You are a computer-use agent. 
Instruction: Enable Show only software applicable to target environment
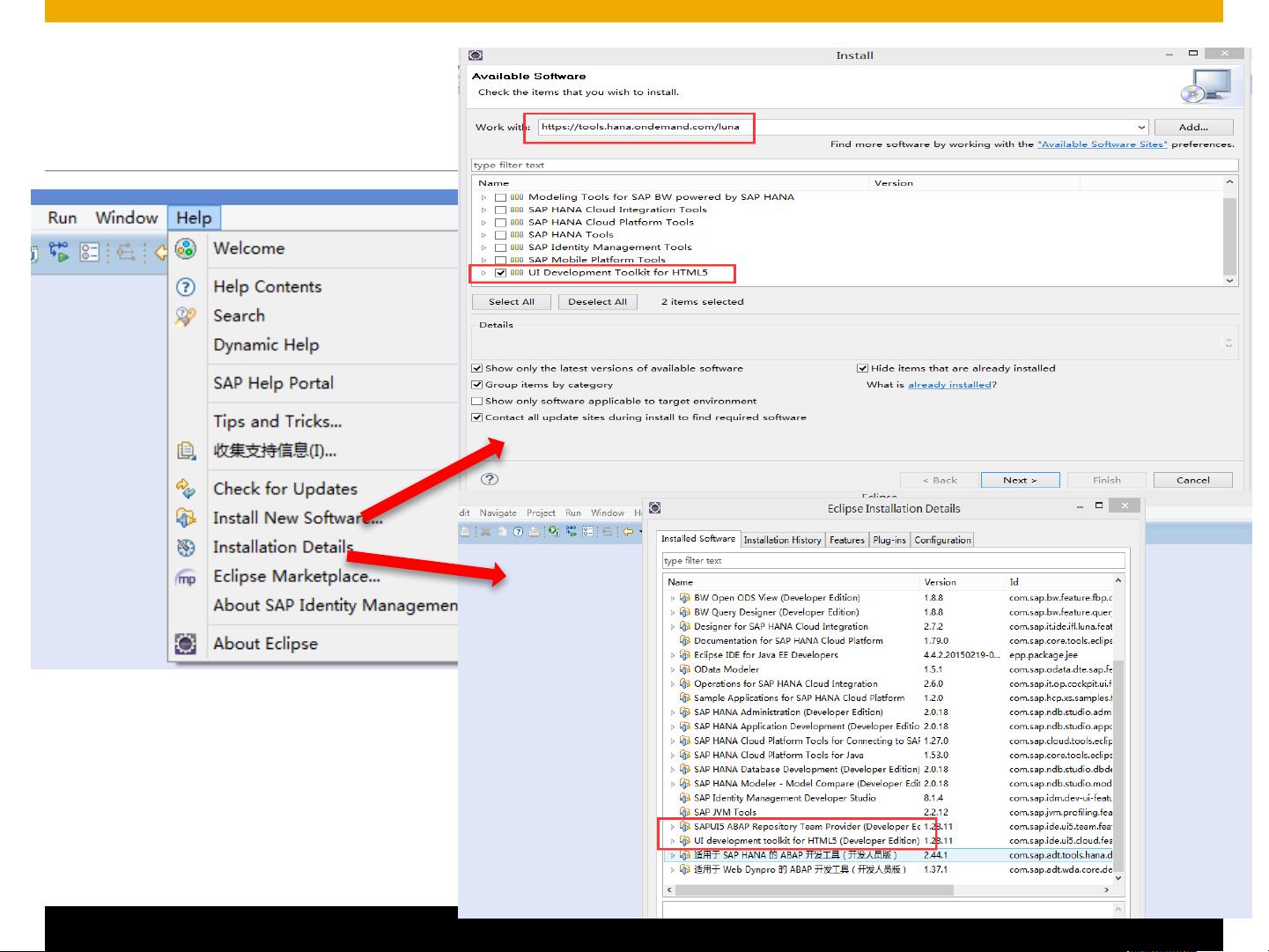pos(477,401)
